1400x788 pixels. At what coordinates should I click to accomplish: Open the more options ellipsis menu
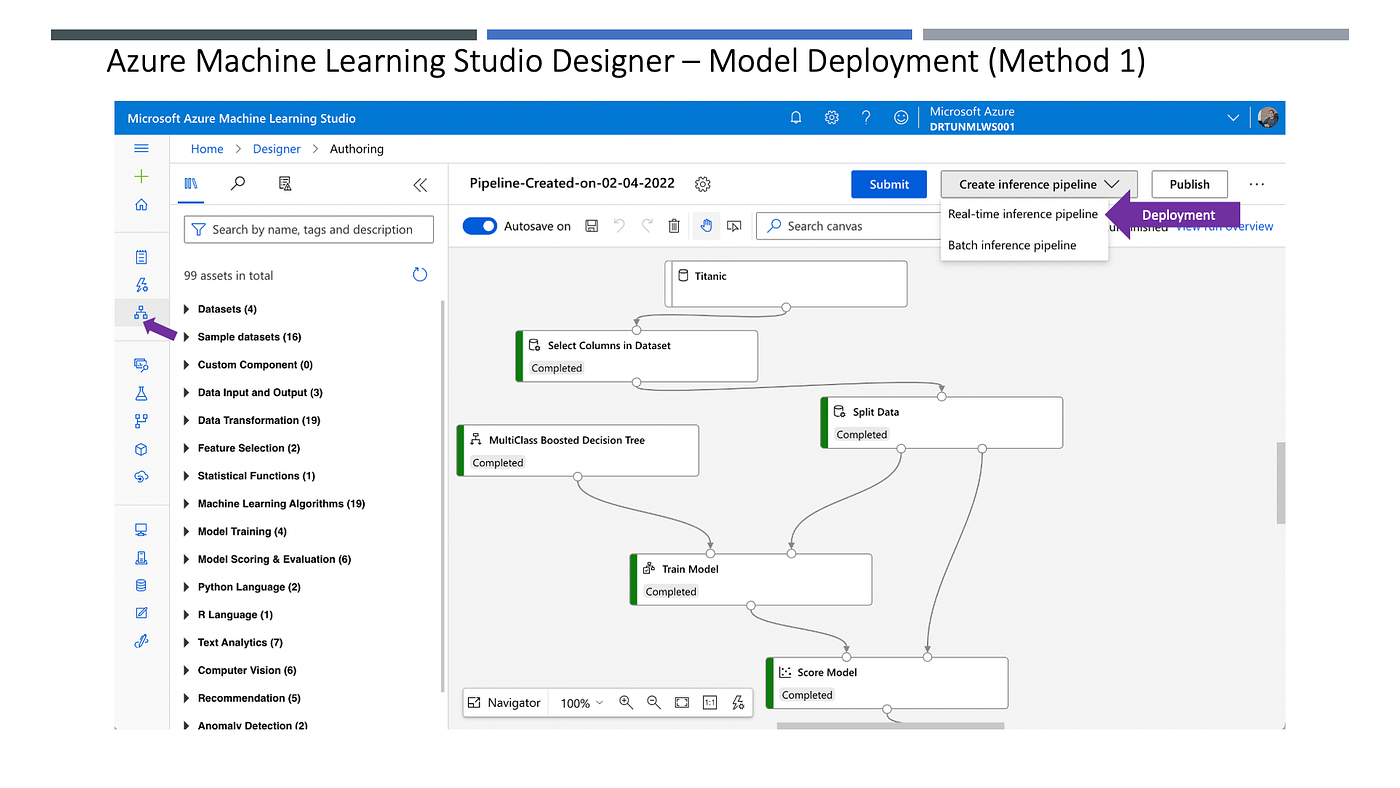[x=1257, y=184]
